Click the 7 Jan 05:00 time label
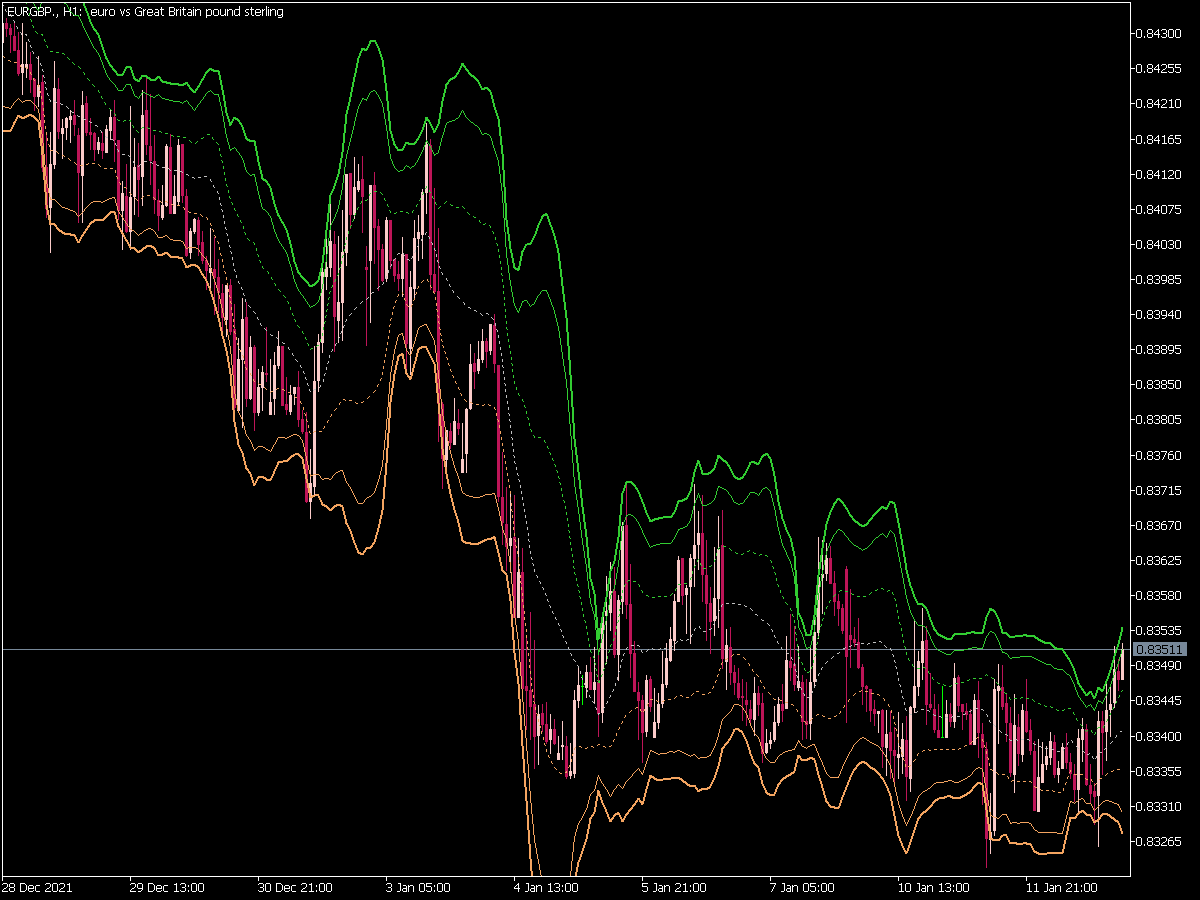This screenshot has width=1200, height=900. click(803, 887)
